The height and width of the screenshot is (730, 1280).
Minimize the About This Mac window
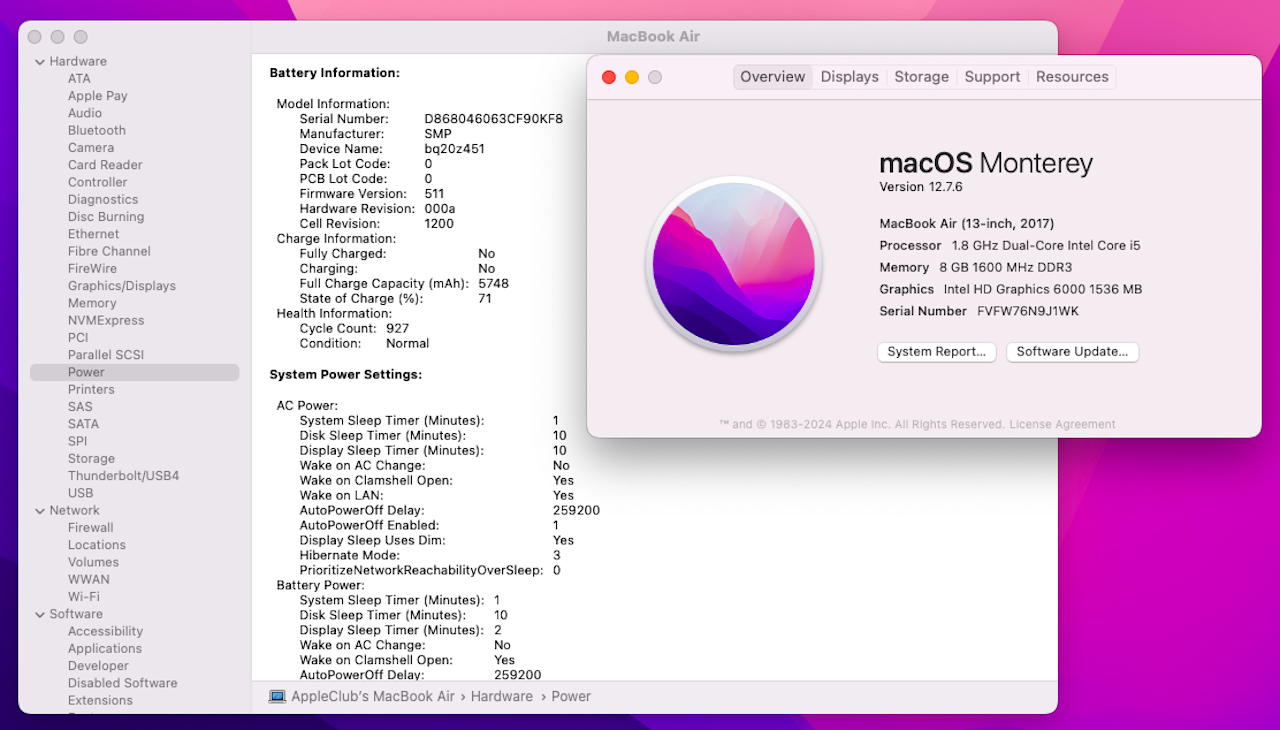631,77
